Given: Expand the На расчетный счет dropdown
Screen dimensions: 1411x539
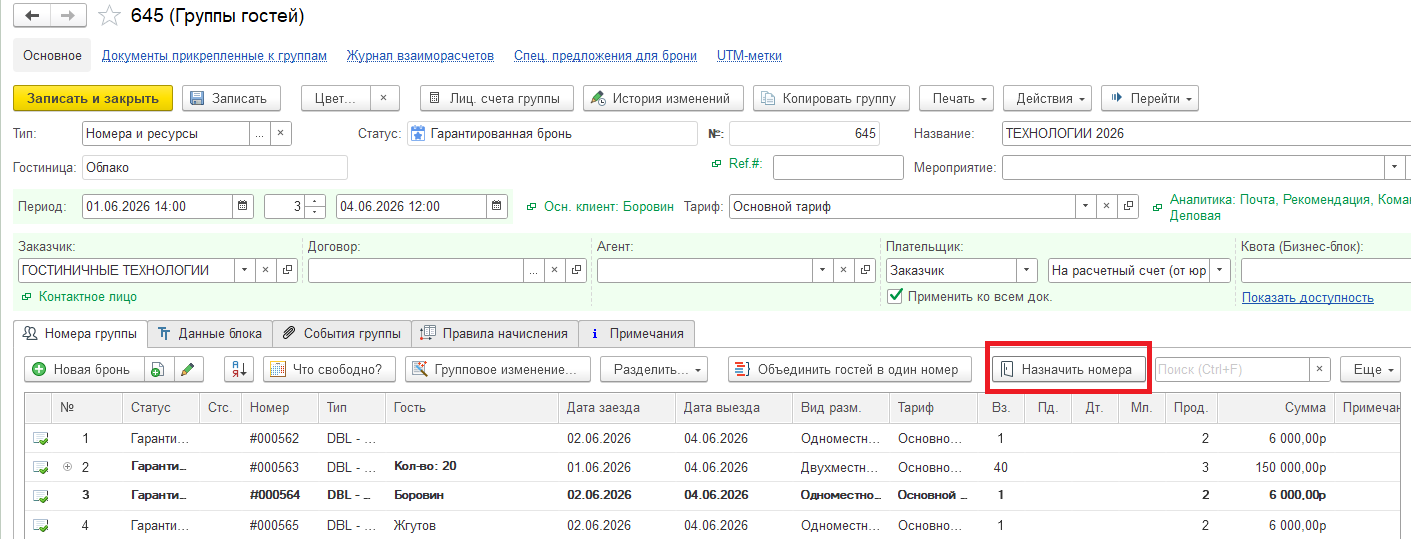Looking at the screenshot, I should (1220, 270).
